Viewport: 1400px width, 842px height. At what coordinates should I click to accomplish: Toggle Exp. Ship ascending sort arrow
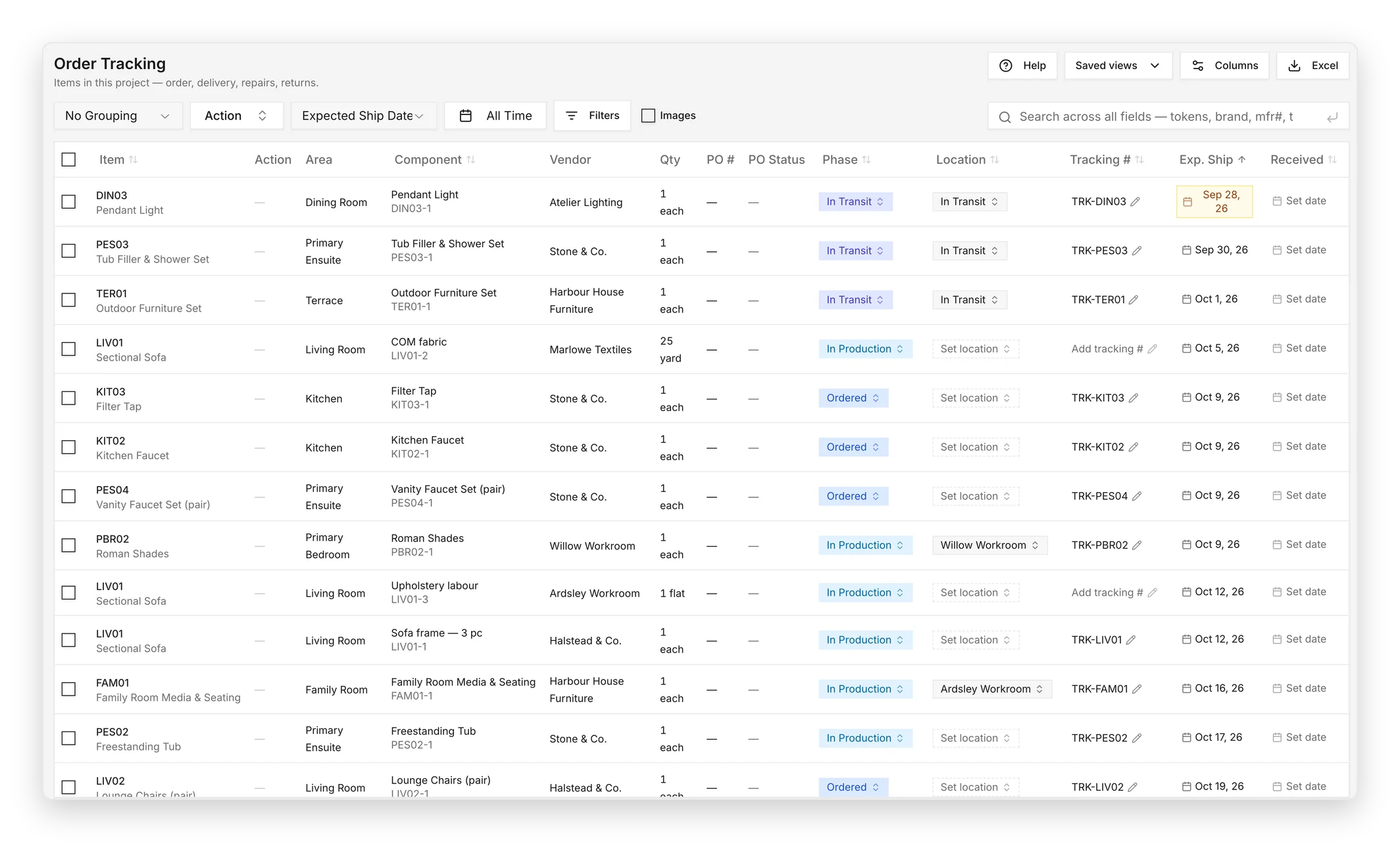(x=1242, y=160)
